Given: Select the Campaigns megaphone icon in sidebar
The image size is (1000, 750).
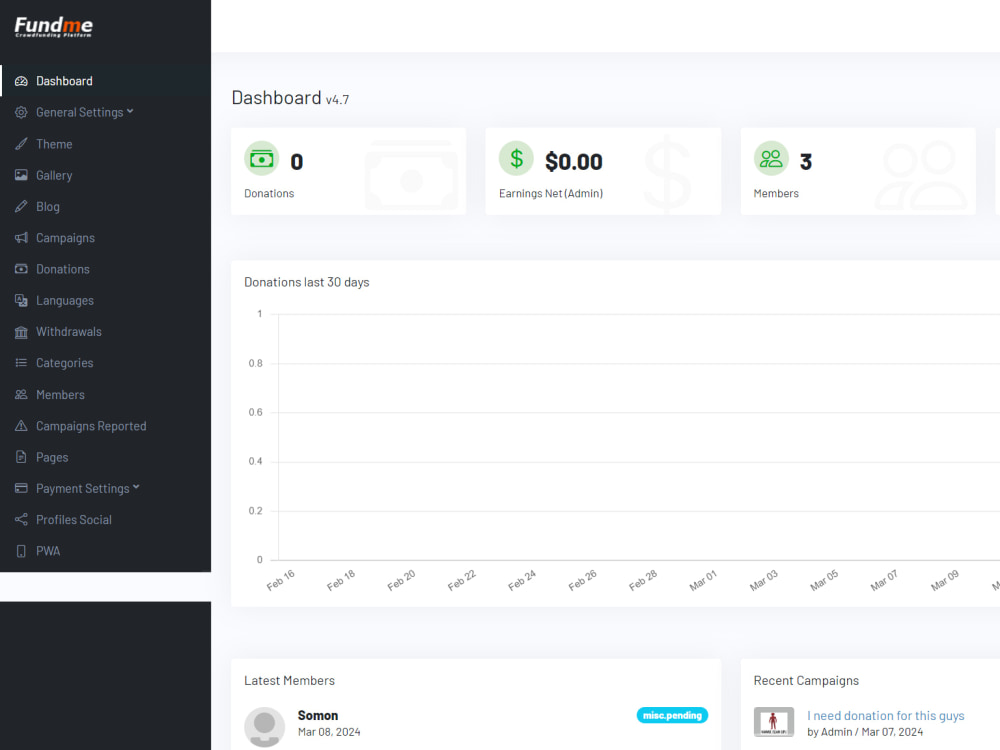Looking at the screenshot, I should coord(21,237).
